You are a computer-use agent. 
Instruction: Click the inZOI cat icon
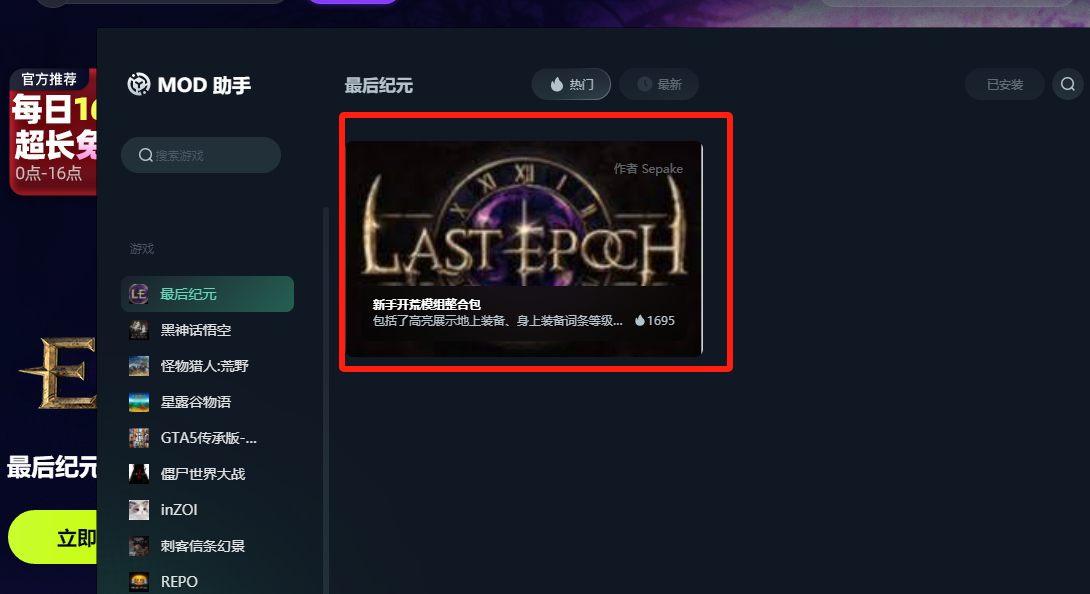coord(138,510)
